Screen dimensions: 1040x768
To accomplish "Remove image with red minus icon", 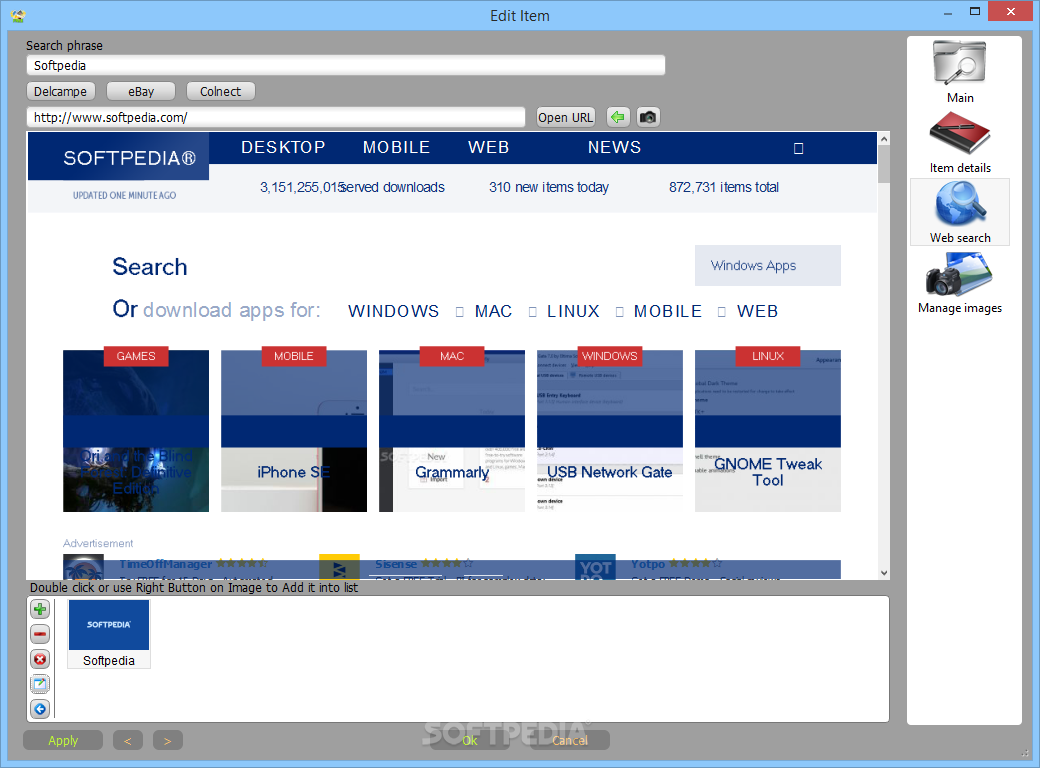I will pyautogui.click(x=40, y=634).
